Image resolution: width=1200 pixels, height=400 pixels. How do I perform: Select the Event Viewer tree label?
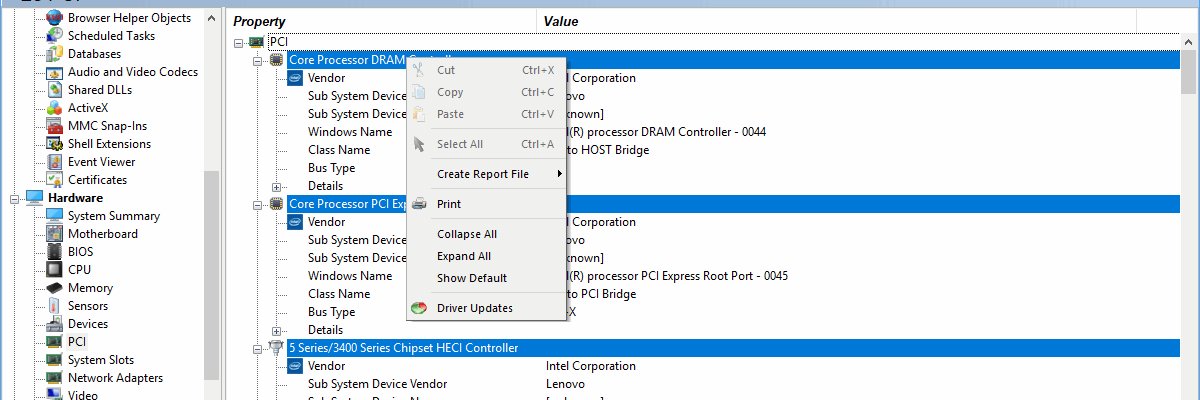[x=101, y=162]
